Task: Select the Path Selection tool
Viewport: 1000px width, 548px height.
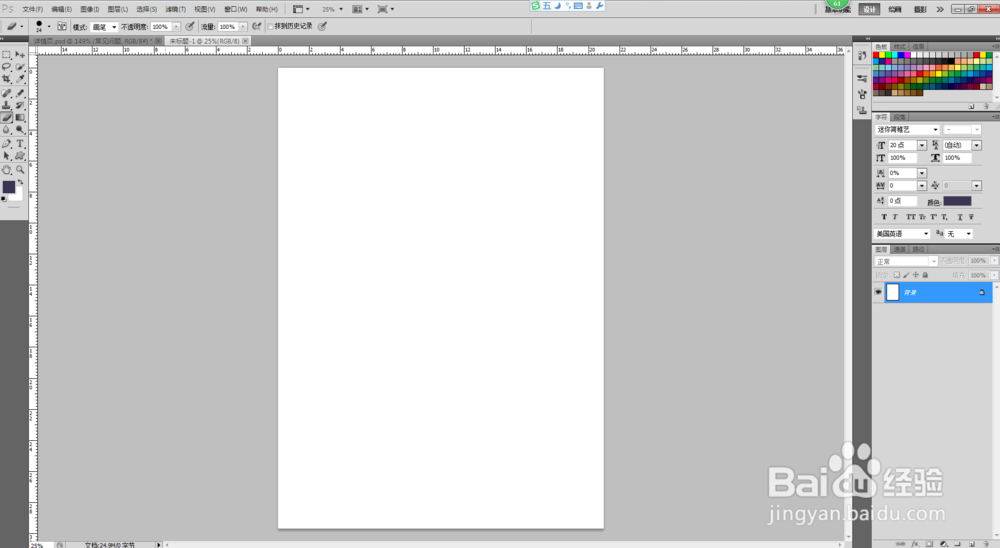Action: click(6, 156)
